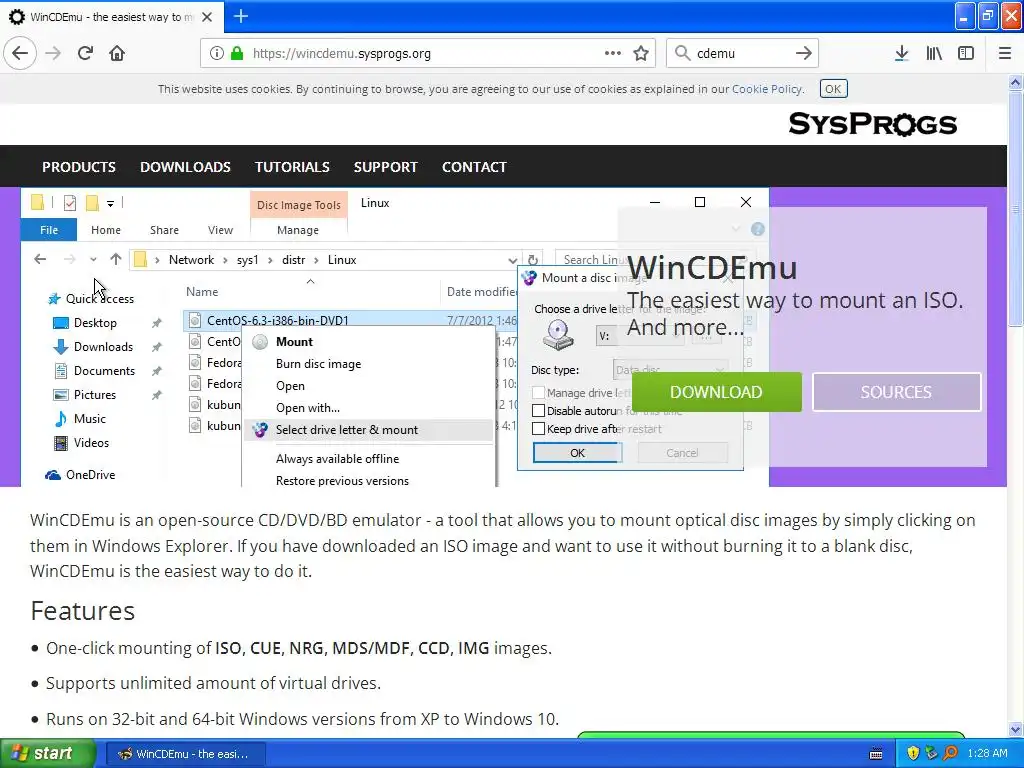The width and height of the screenshot is (1024, 768).
Task: Click the page scrollbar down arrow
Action: point(1016,729)
